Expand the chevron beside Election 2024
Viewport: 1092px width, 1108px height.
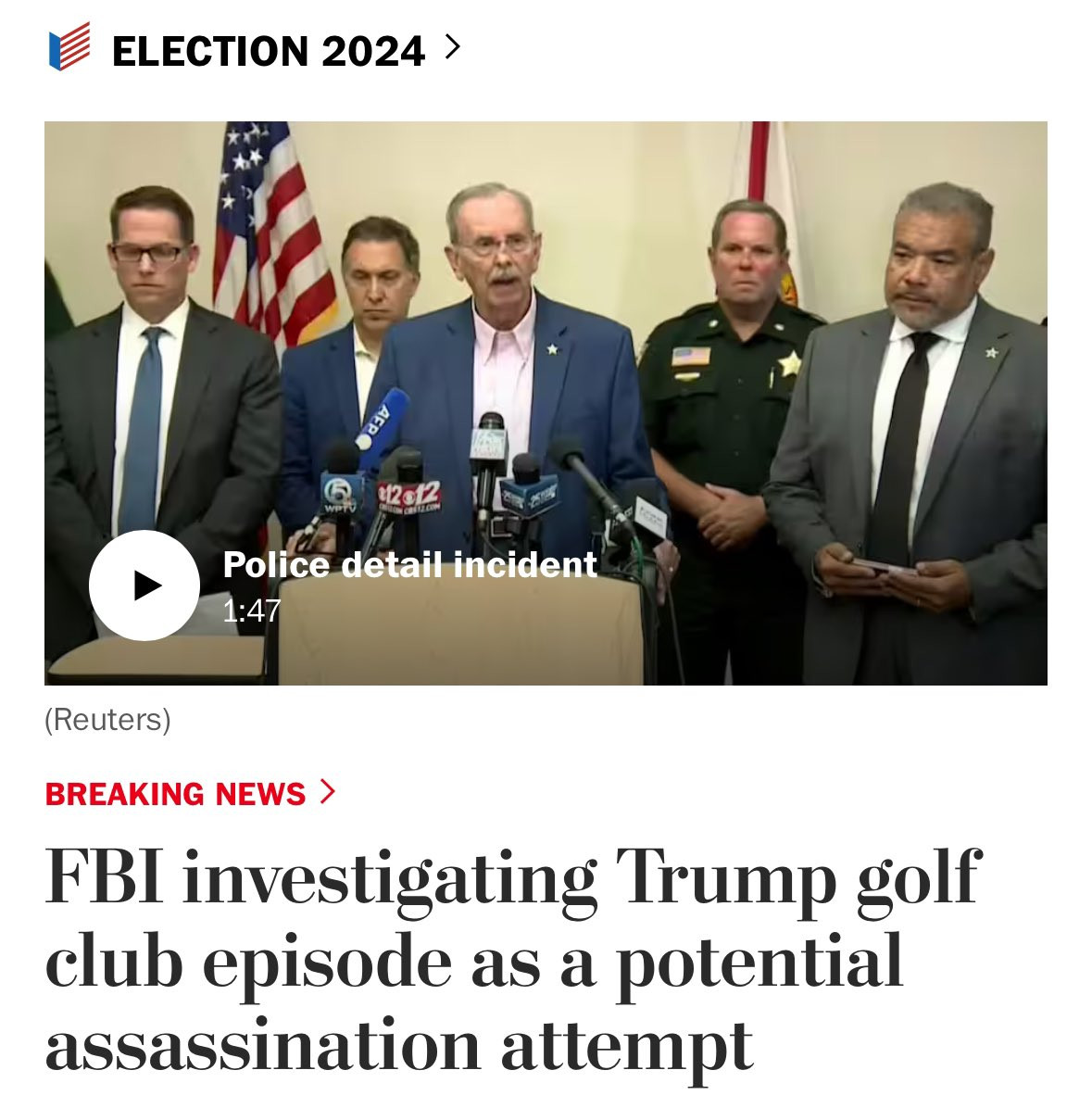(x=453, y=47)
